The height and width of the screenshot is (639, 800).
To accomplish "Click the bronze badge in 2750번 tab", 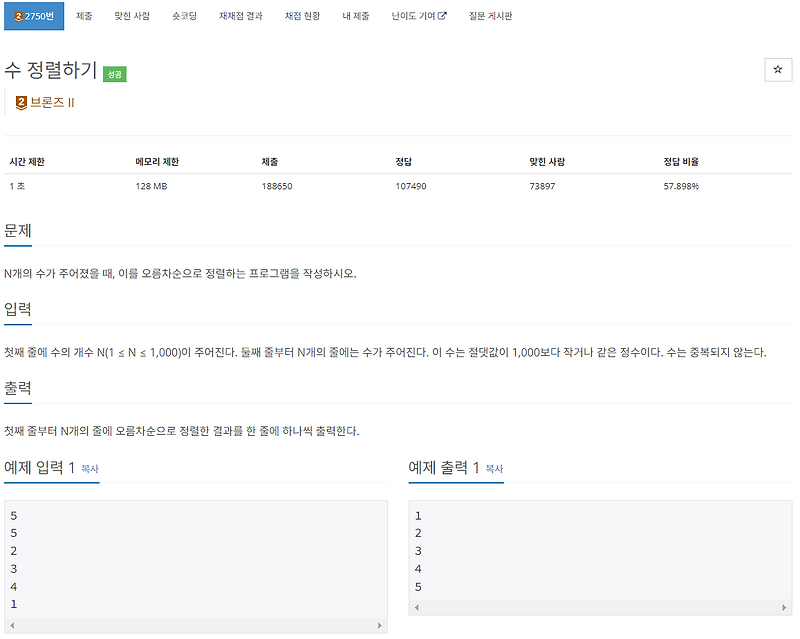I will [x=18, y=16].
